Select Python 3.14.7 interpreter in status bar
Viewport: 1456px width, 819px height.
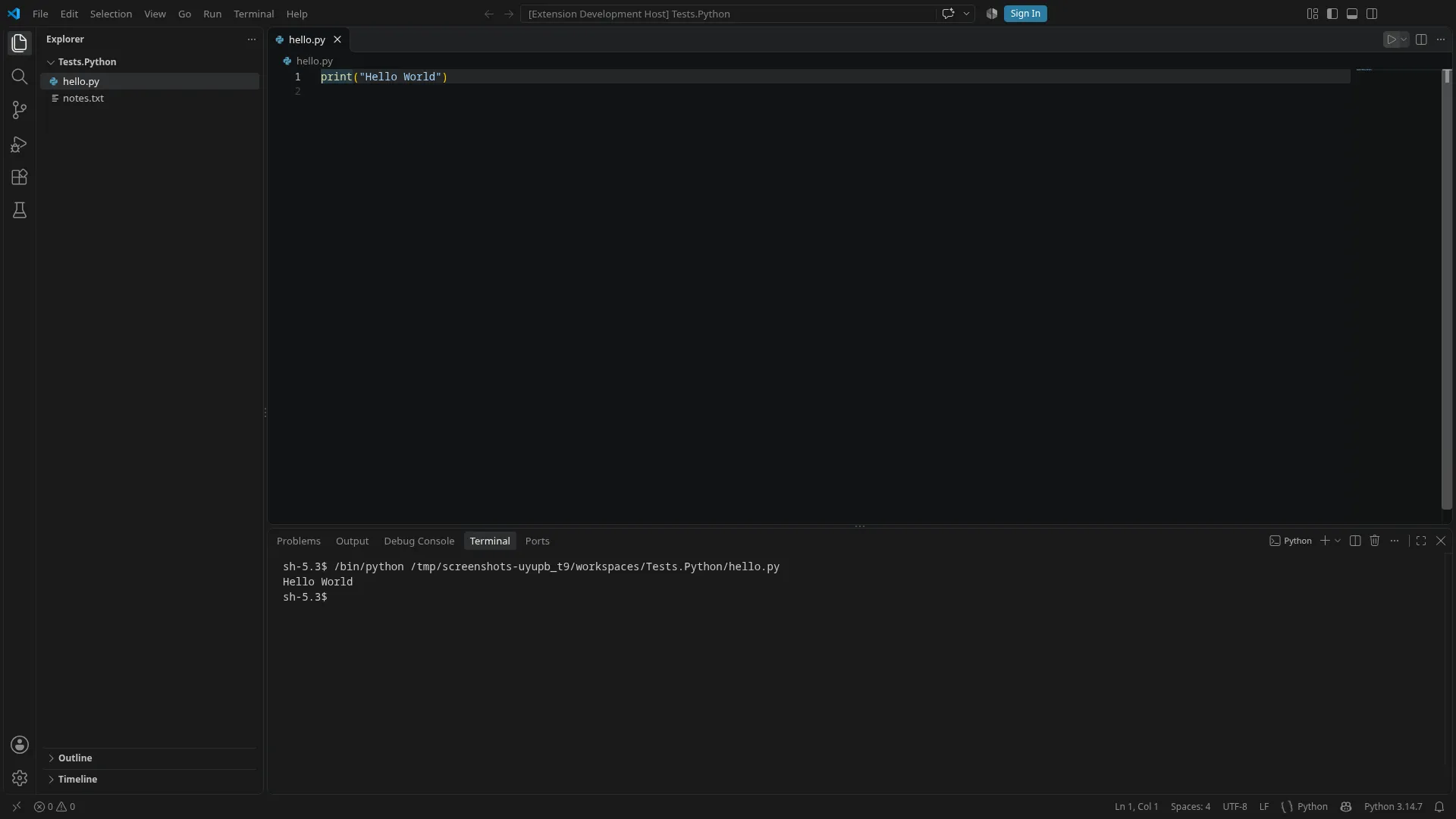(1393, 807)
